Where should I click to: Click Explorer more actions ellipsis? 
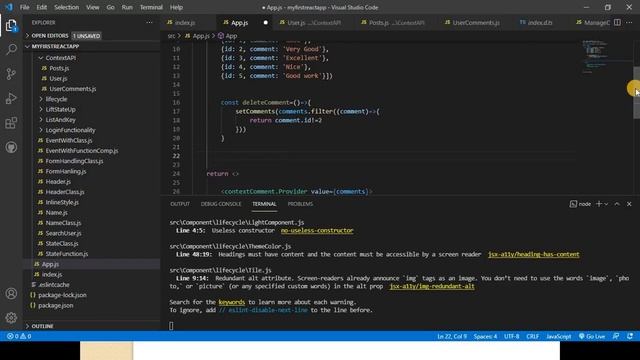point(149,22)
